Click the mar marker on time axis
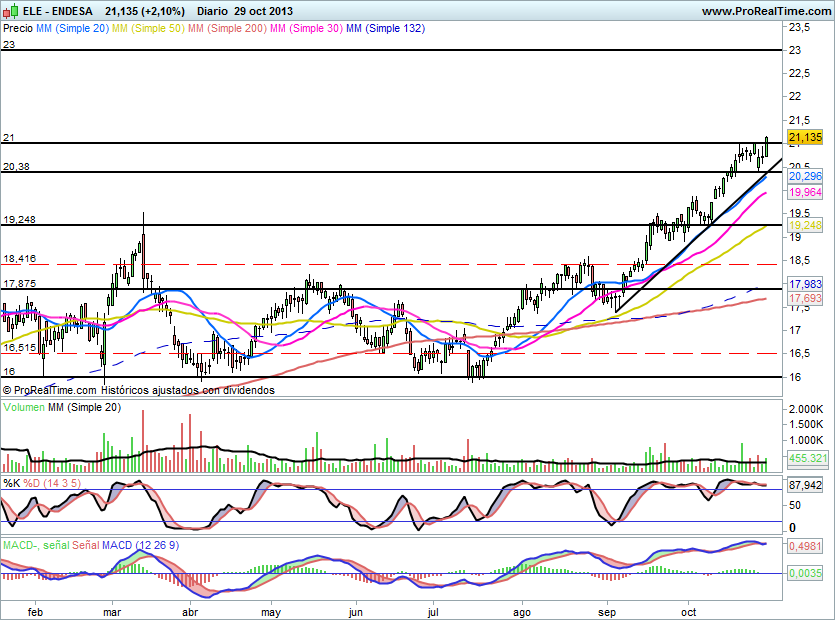Screen dimensions: 835x620 [112, 609]
